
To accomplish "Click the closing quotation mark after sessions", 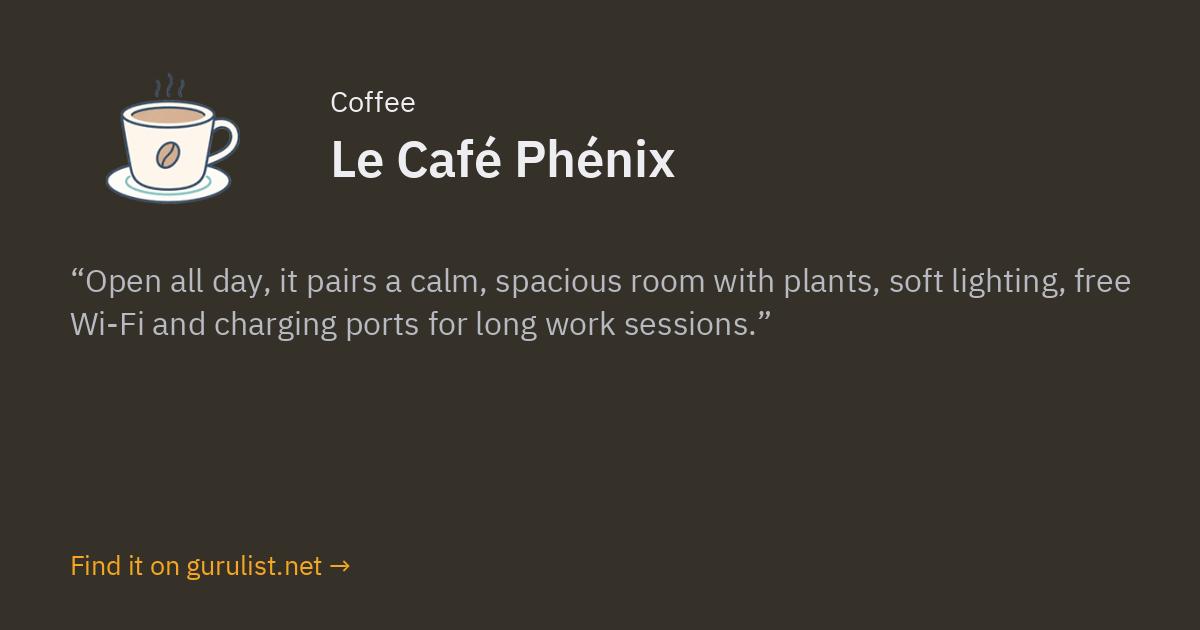I will [x=765, y=316].
